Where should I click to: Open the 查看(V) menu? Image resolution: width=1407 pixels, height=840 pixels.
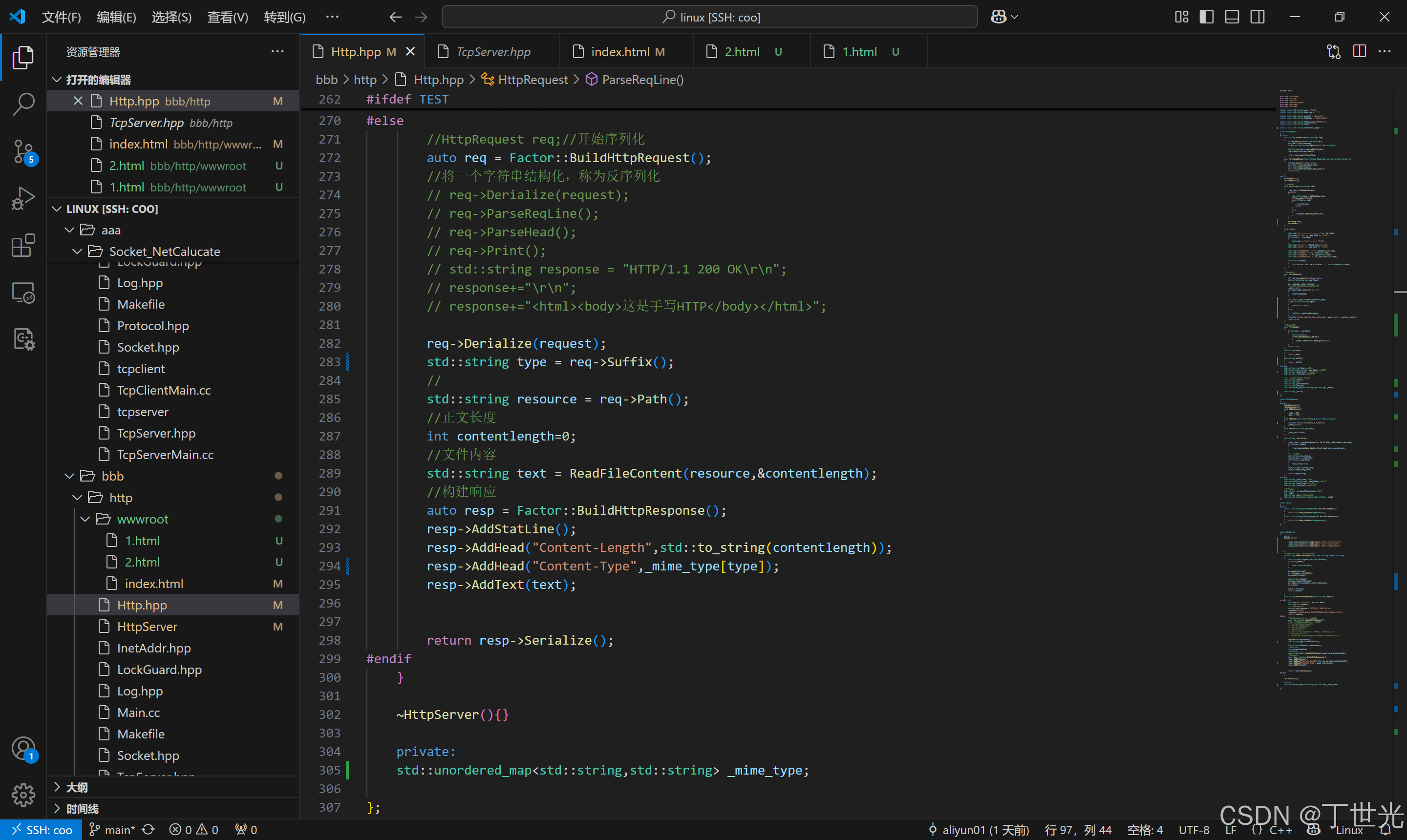tap(227, 17)
